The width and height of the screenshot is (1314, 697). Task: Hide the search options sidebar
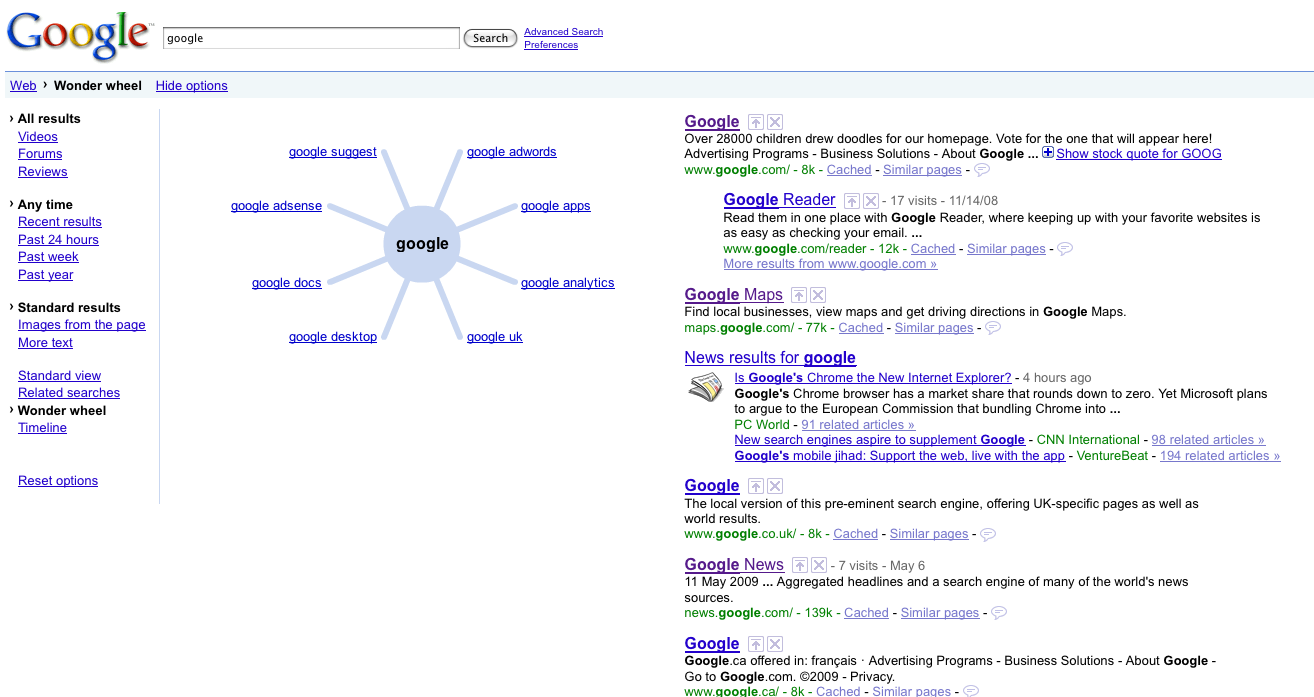(x=192, y=86)
